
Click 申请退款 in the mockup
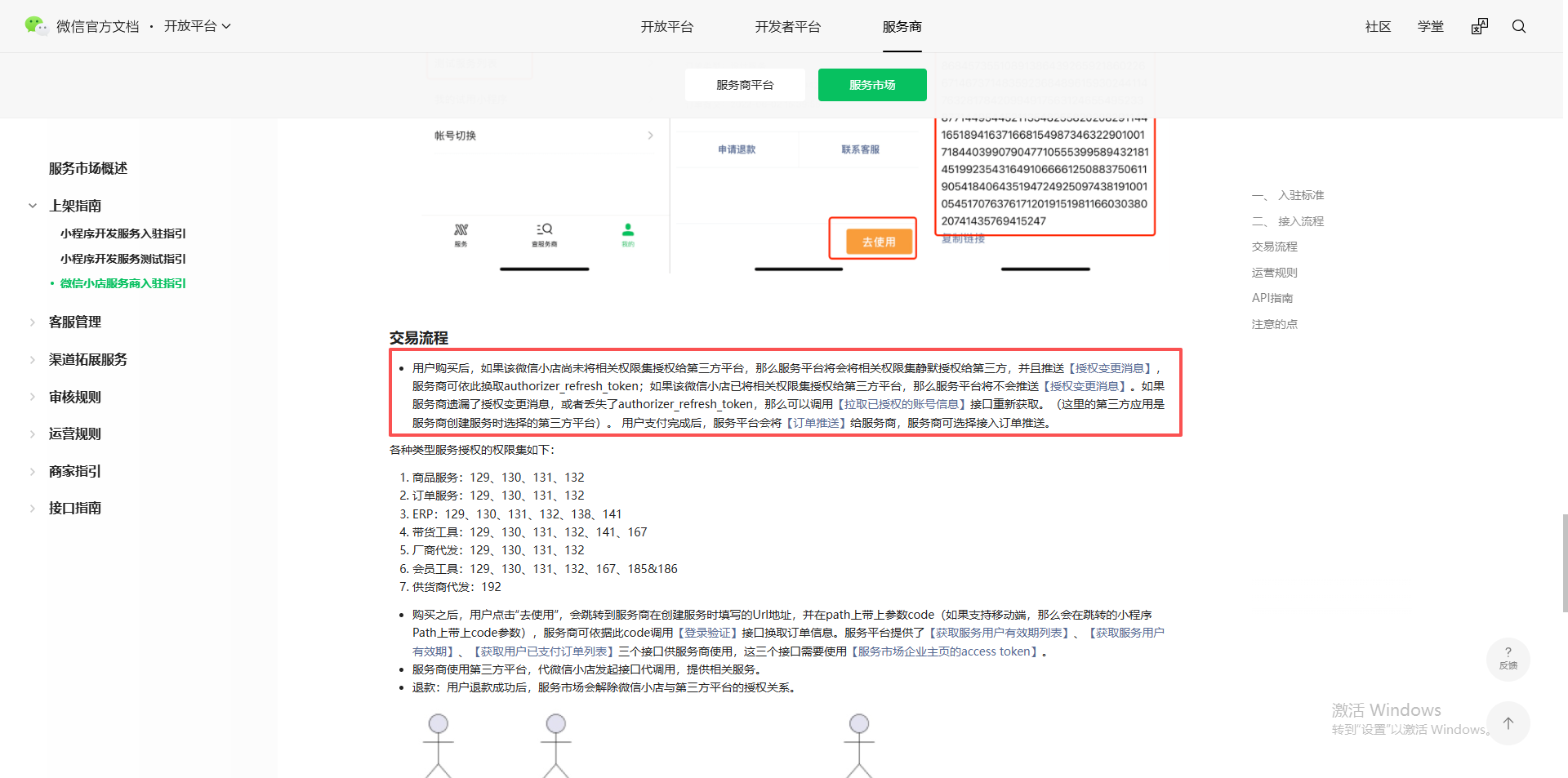[737, 149]
